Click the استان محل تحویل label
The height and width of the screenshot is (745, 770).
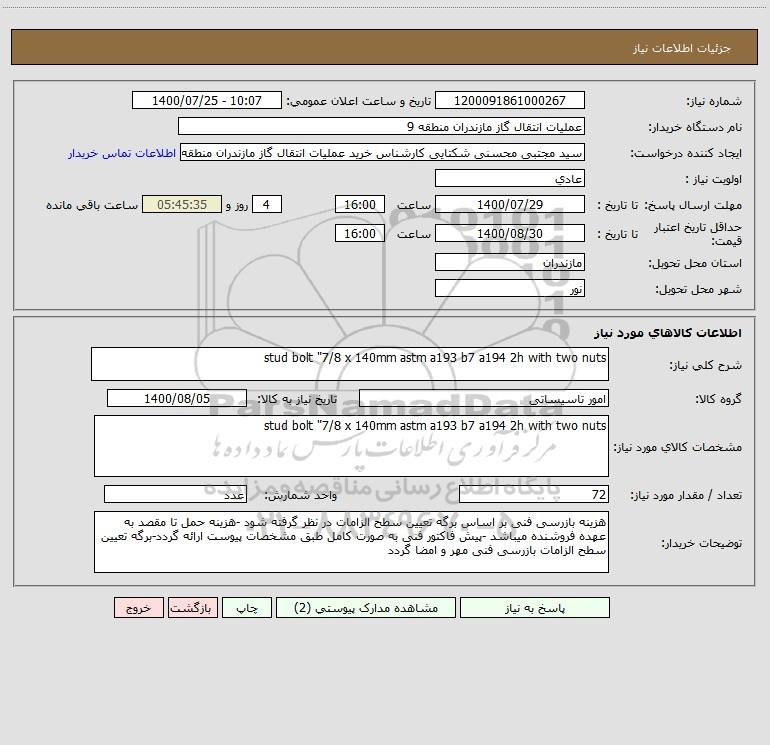[x=695, y=263]
